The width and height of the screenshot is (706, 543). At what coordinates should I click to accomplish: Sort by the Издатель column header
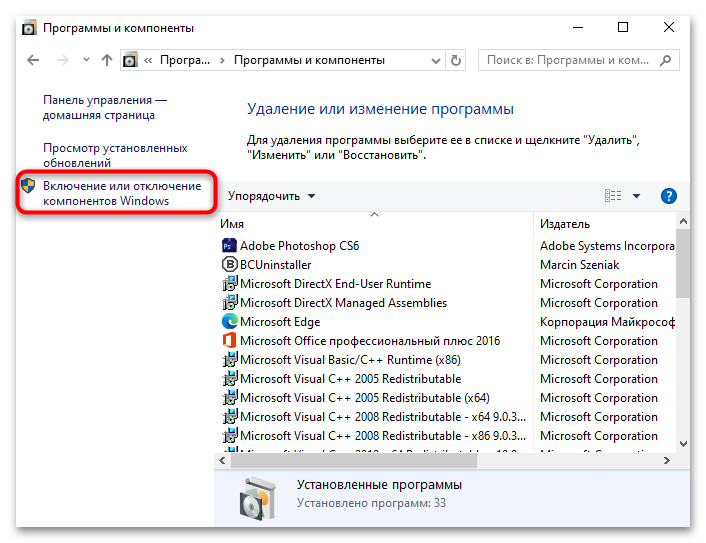pyautogui.click(x=604, y=224)
